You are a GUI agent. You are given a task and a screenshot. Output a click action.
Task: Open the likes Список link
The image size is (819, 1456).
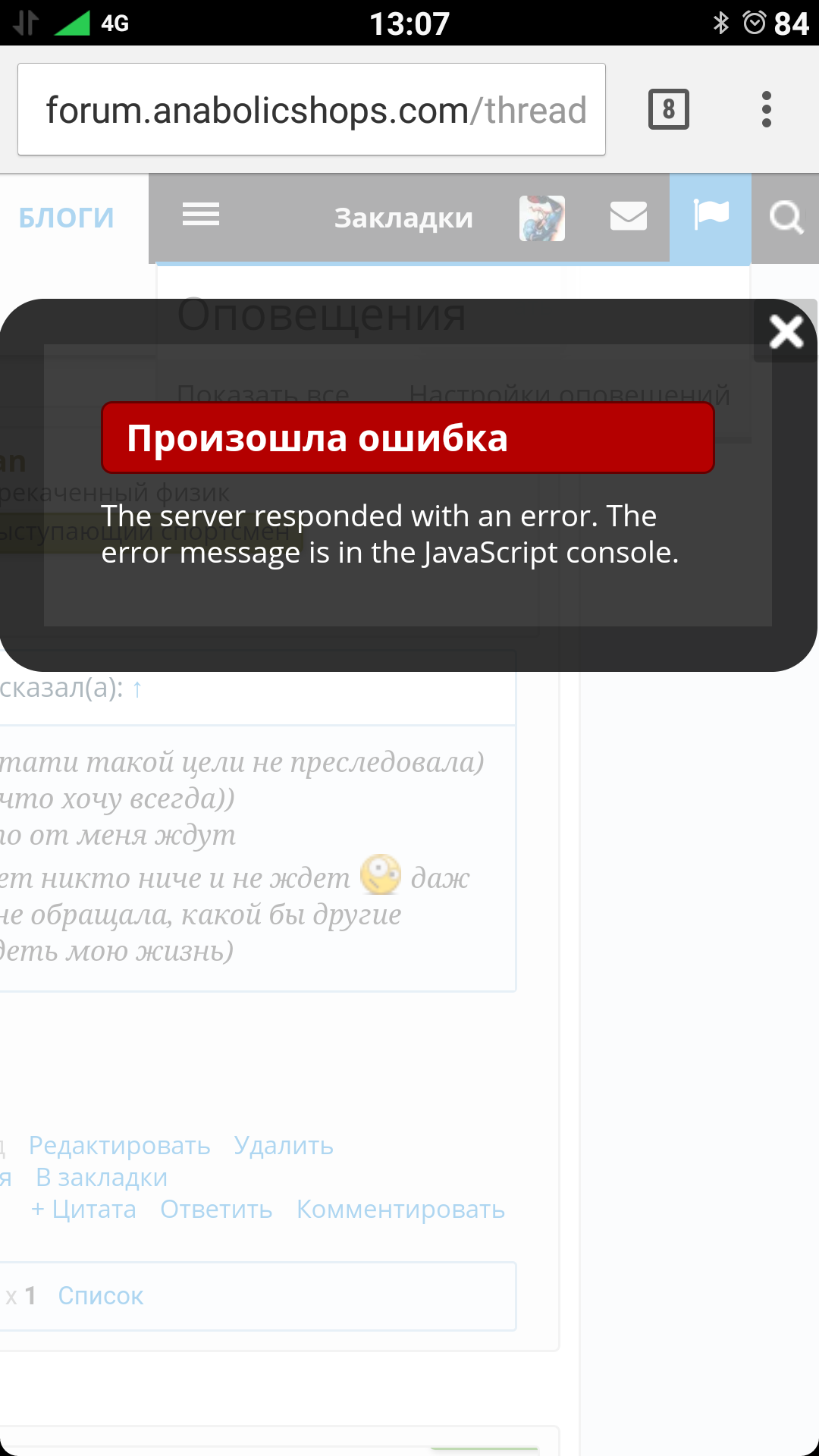pos(101,1296)
